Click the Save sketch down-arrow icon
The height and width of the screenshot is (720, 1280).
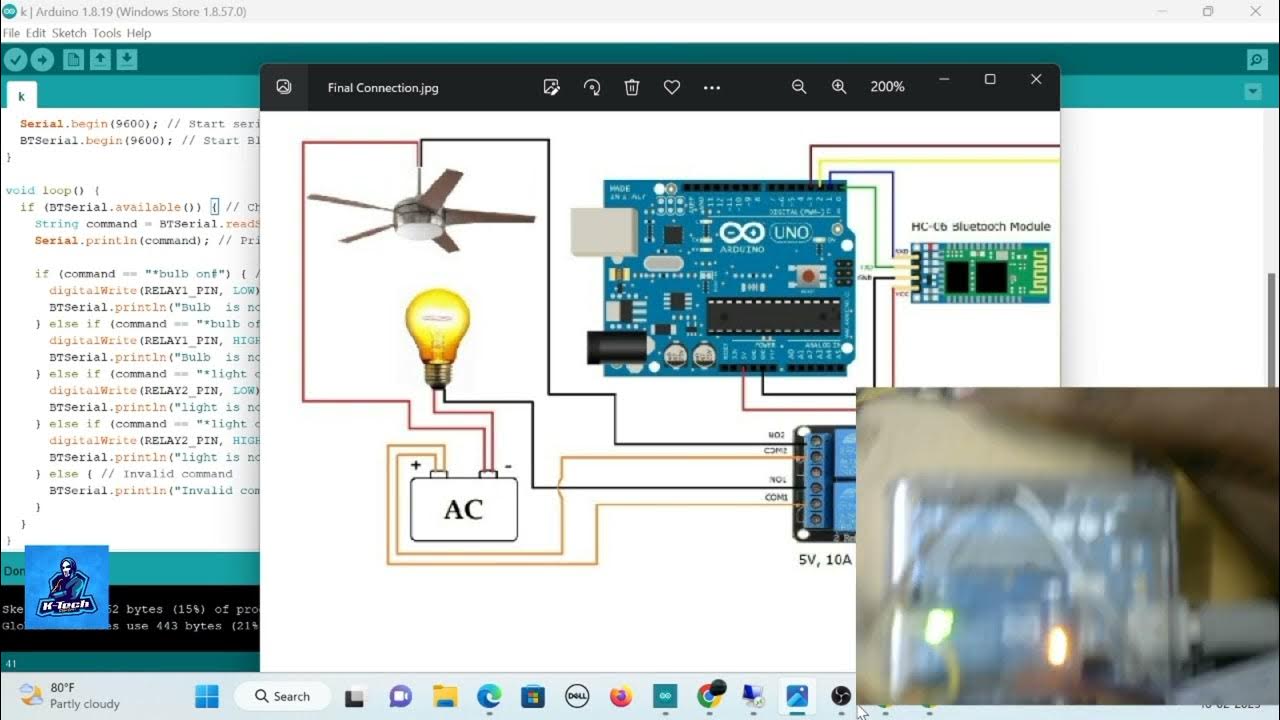(126, 60)
